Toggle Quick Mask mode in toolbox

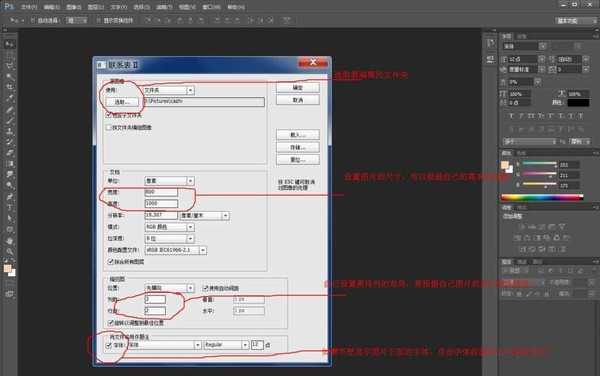coord(9,294)
